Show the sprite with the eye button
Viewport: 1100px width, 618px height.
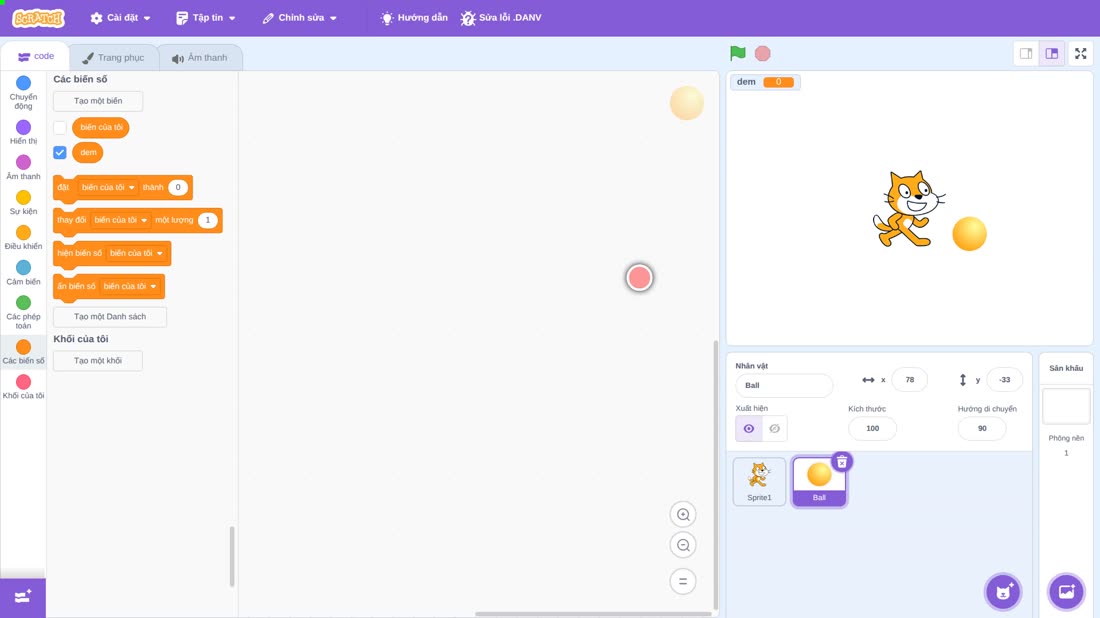coord(749,429)
